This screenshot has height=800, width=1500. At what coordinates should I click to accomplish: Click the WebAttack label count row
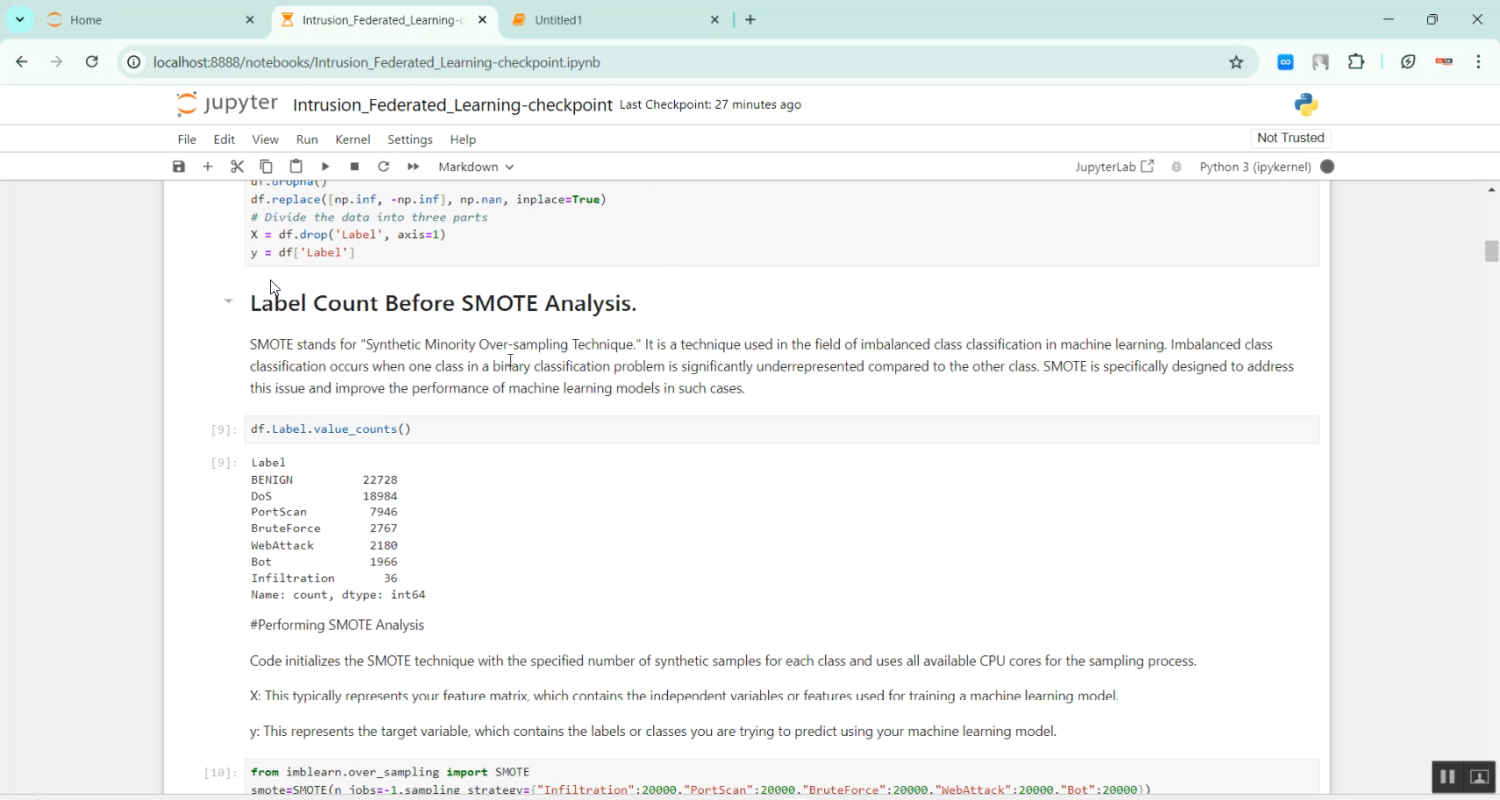point(324,545)
